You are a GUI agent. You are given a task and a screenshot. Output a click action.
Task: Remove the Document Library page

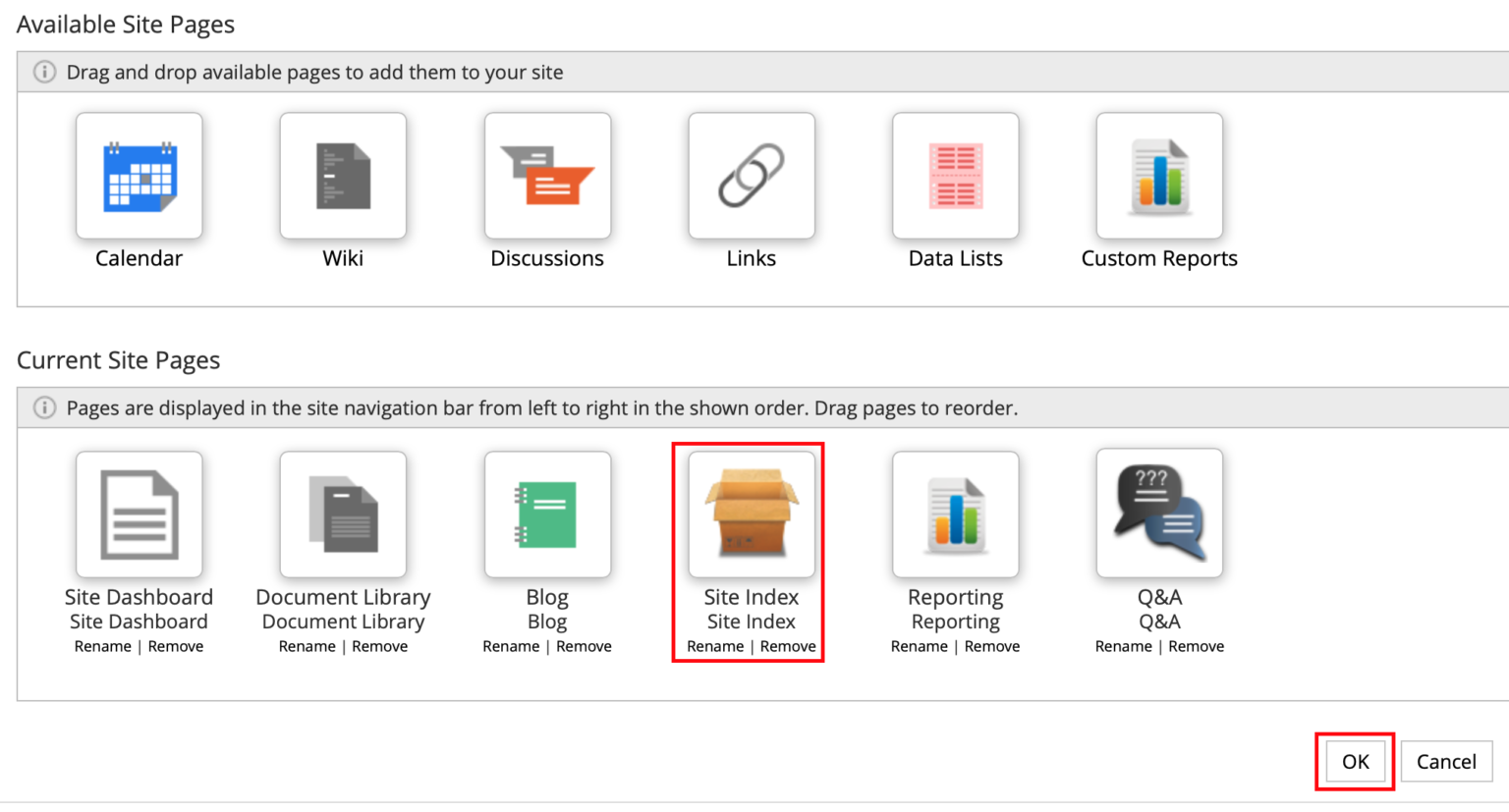[x=379, y=646]
